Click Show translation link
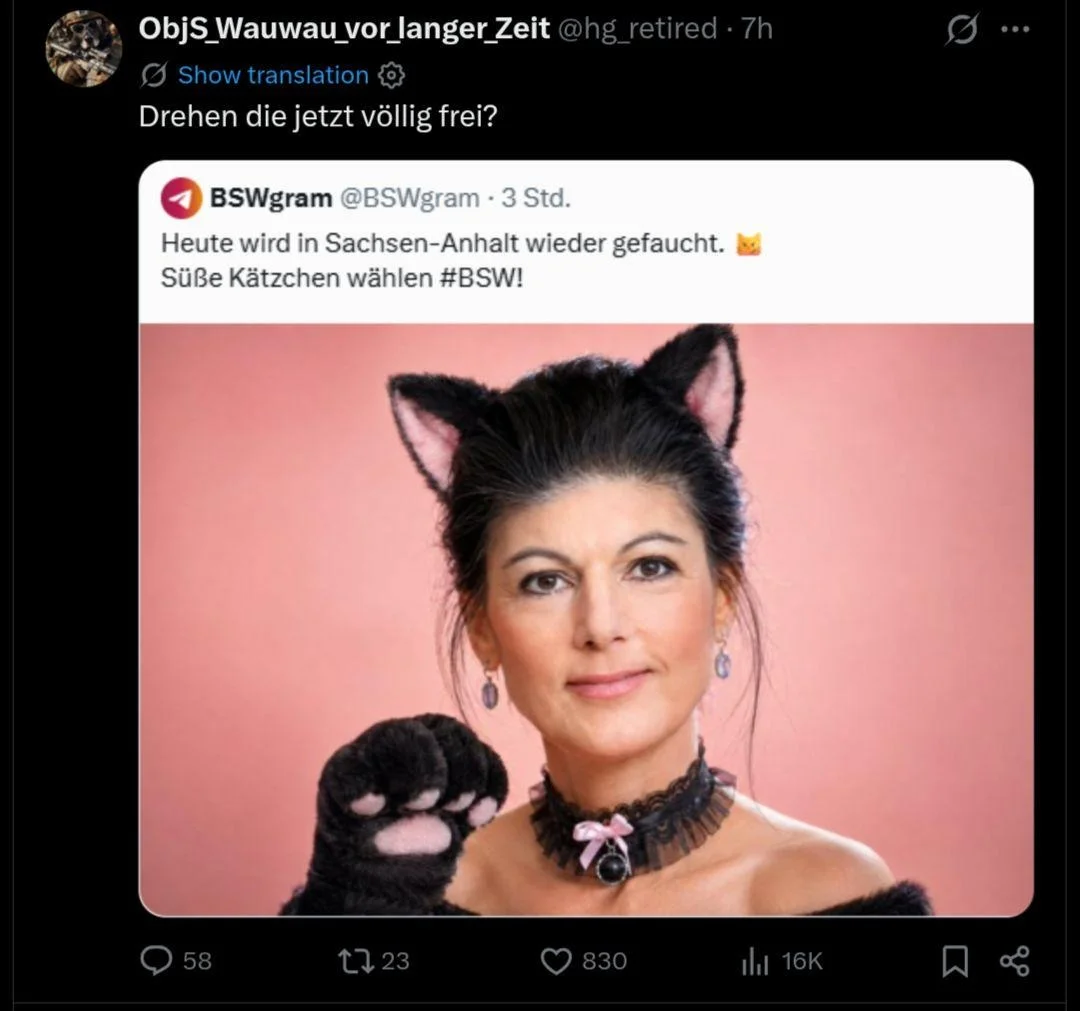The width and height of the screenshot is (1080, 1011). (x=273, y=75)
